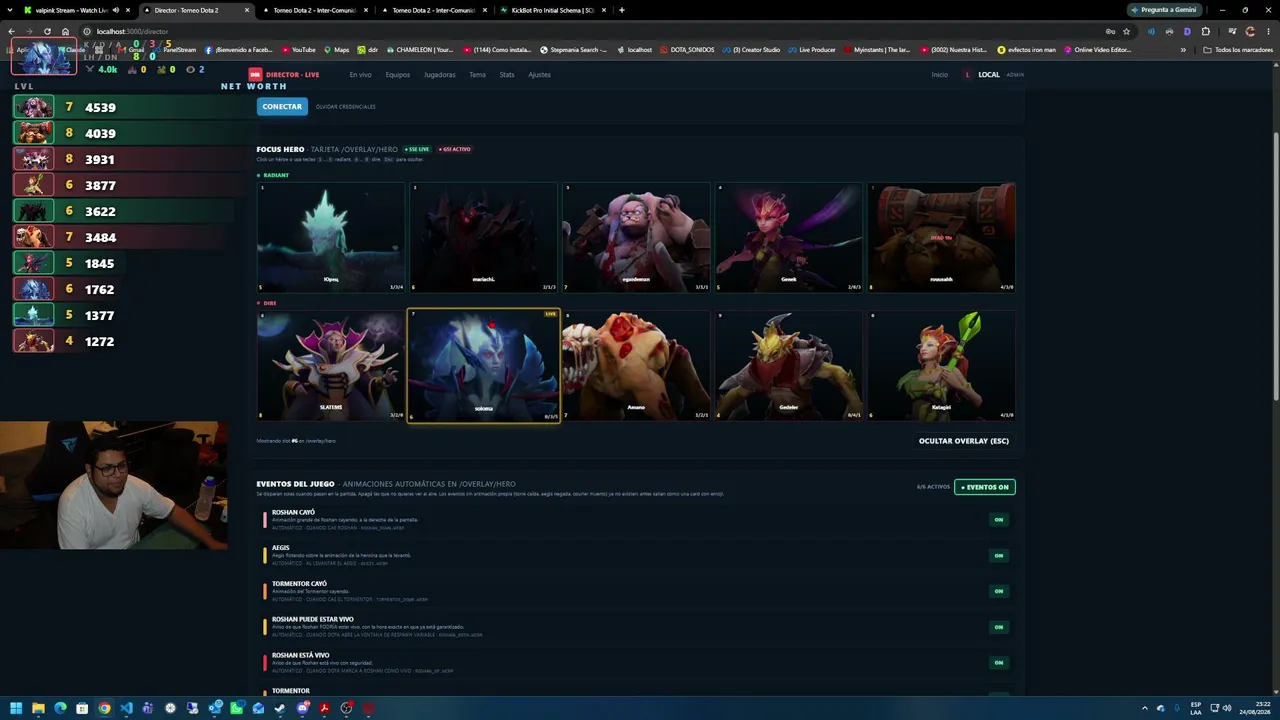This screenshot has height=720, width=1280.
Task: Open Visual Studio Code from the taskbar
Action: [126, 708]
